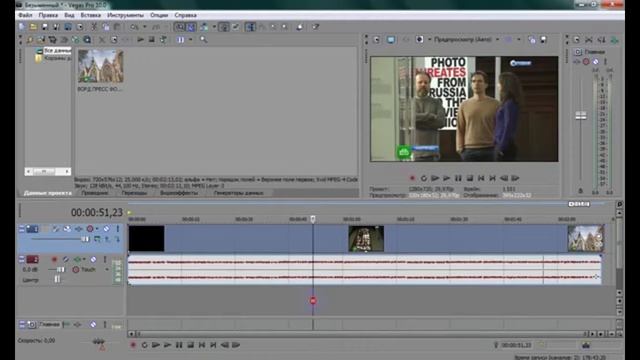Open Track FX on video track

tap(78, 229)
